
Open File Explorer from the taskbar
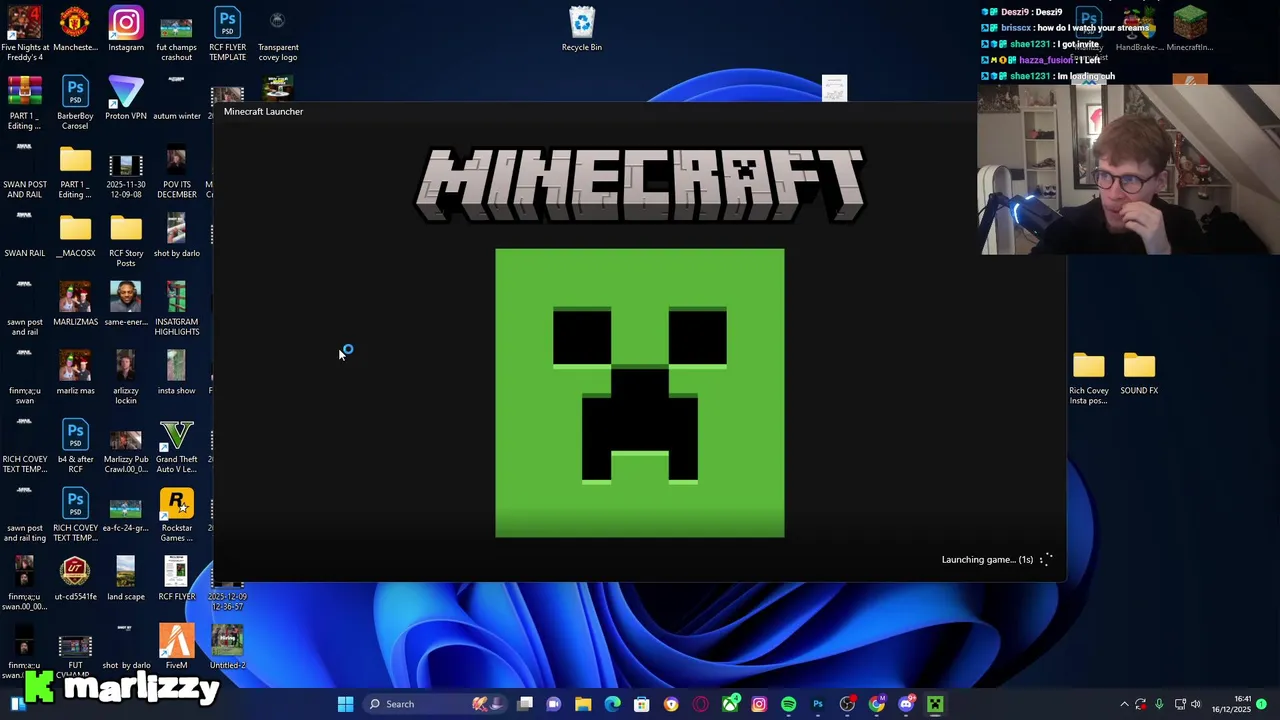coord(583,704)
